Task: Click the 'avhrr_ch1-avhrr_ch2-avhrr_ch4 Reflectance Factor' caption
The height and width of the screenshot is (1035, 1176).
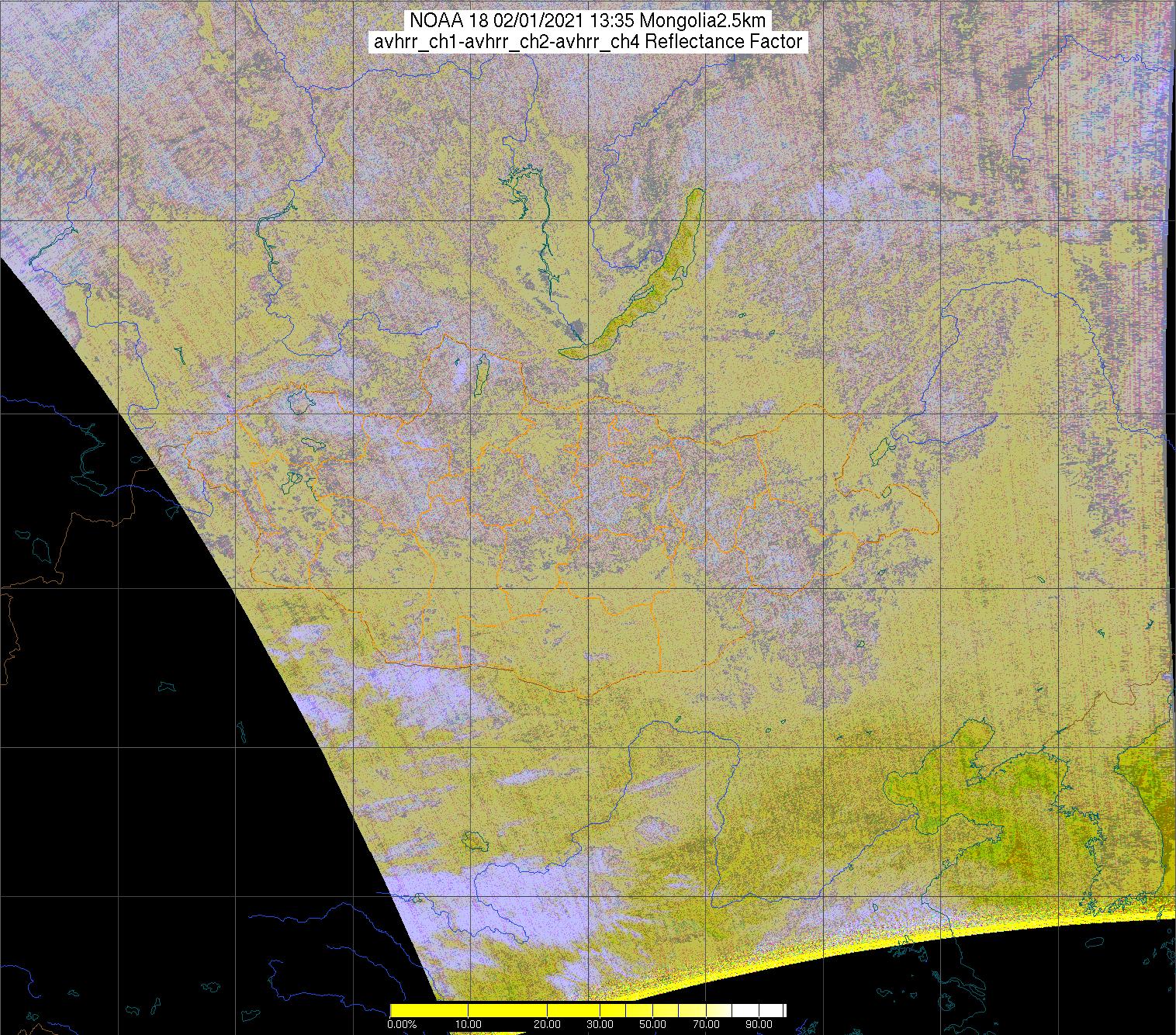Action: click(588, 42)
